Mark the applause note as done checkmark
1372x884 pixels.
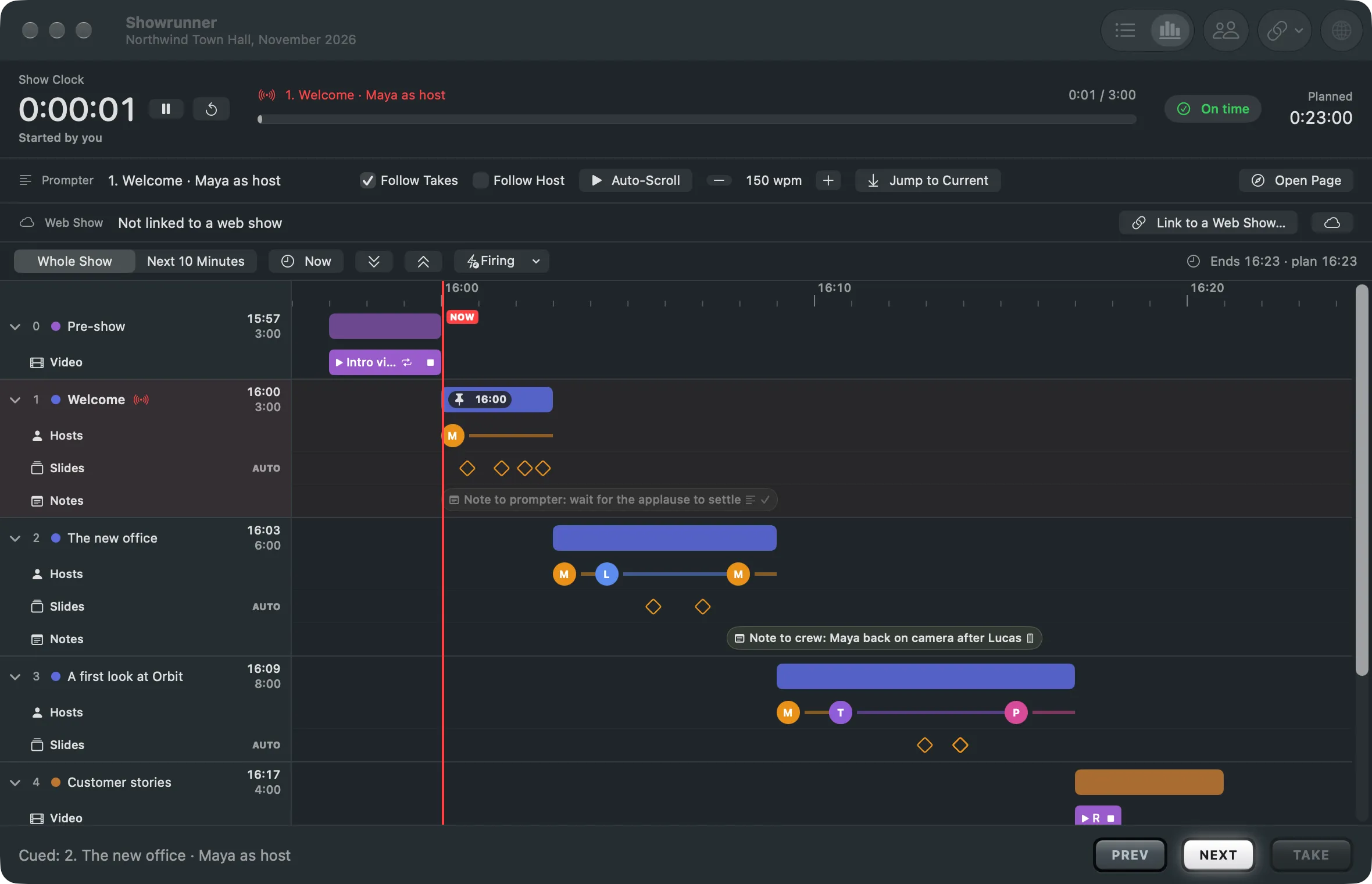coord(766,500)
